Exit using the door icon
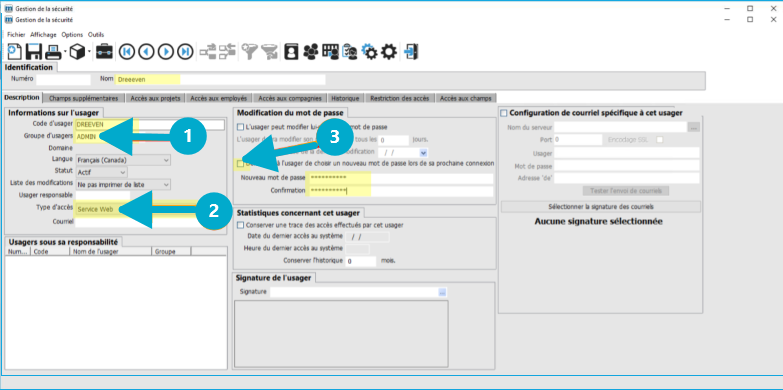Image resolution: width=783 pixels, height=390 pixels. point(411,51)
